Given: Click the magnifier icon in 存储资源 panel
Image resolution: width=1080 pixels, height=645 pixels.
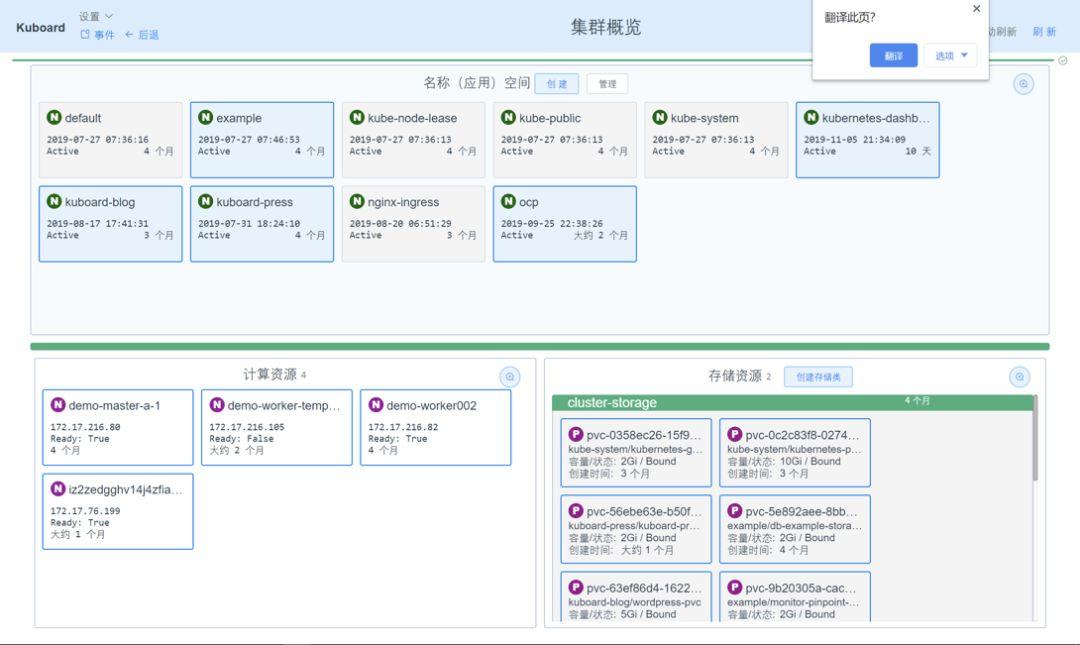Looking at the screenshot, I should 1019,377.
